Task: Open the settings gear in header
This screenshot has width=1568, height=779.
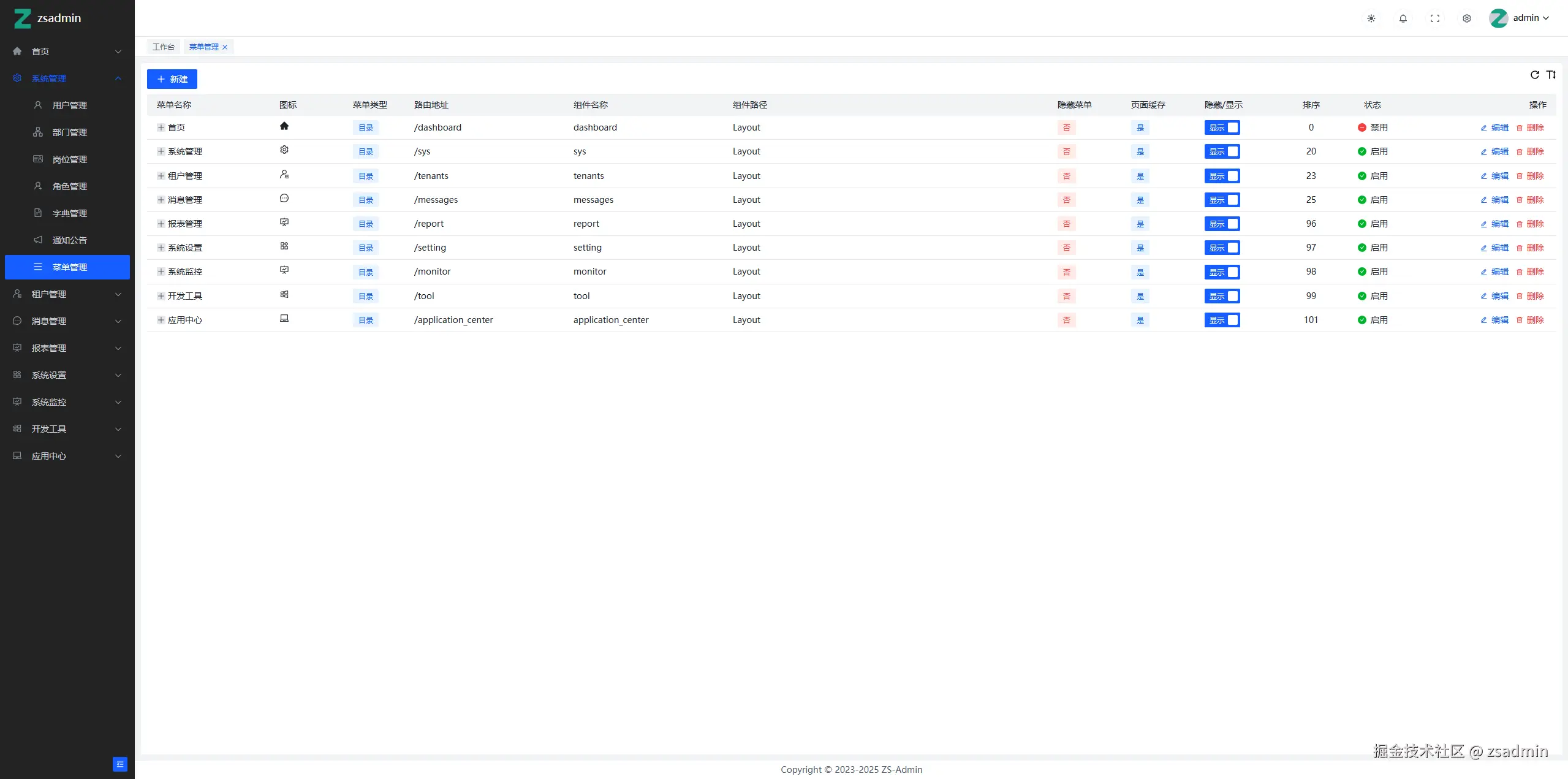Action: (1466, 18)
